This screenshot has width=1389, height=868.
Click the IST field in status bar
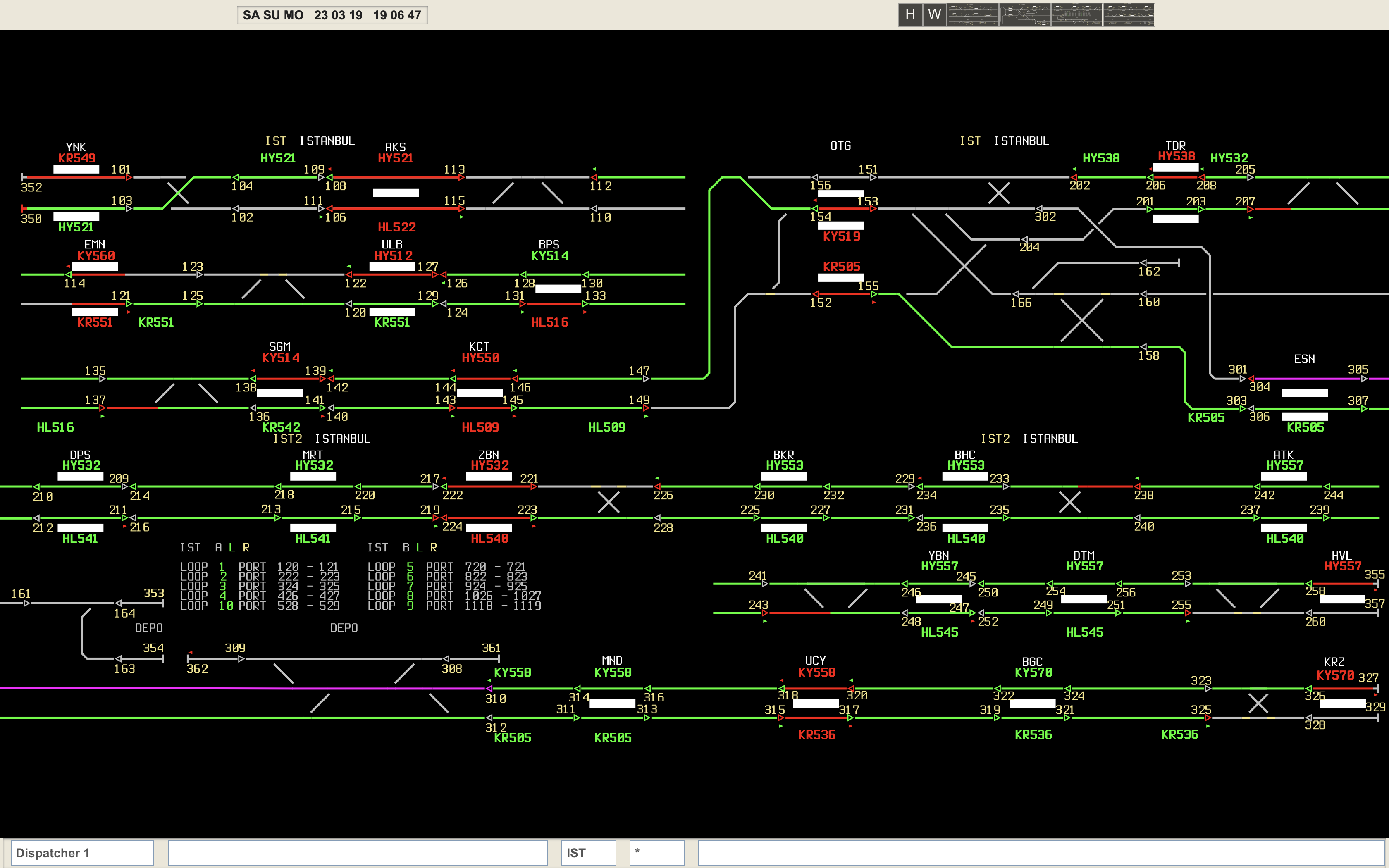point(588,852)
